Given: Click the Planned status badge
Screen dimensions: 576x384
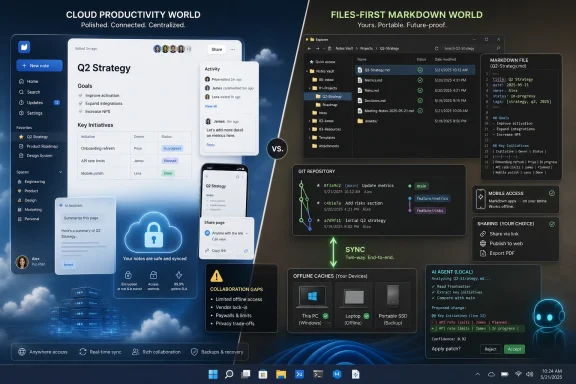Looking at the screenshot, I should [x=170, y=161].
